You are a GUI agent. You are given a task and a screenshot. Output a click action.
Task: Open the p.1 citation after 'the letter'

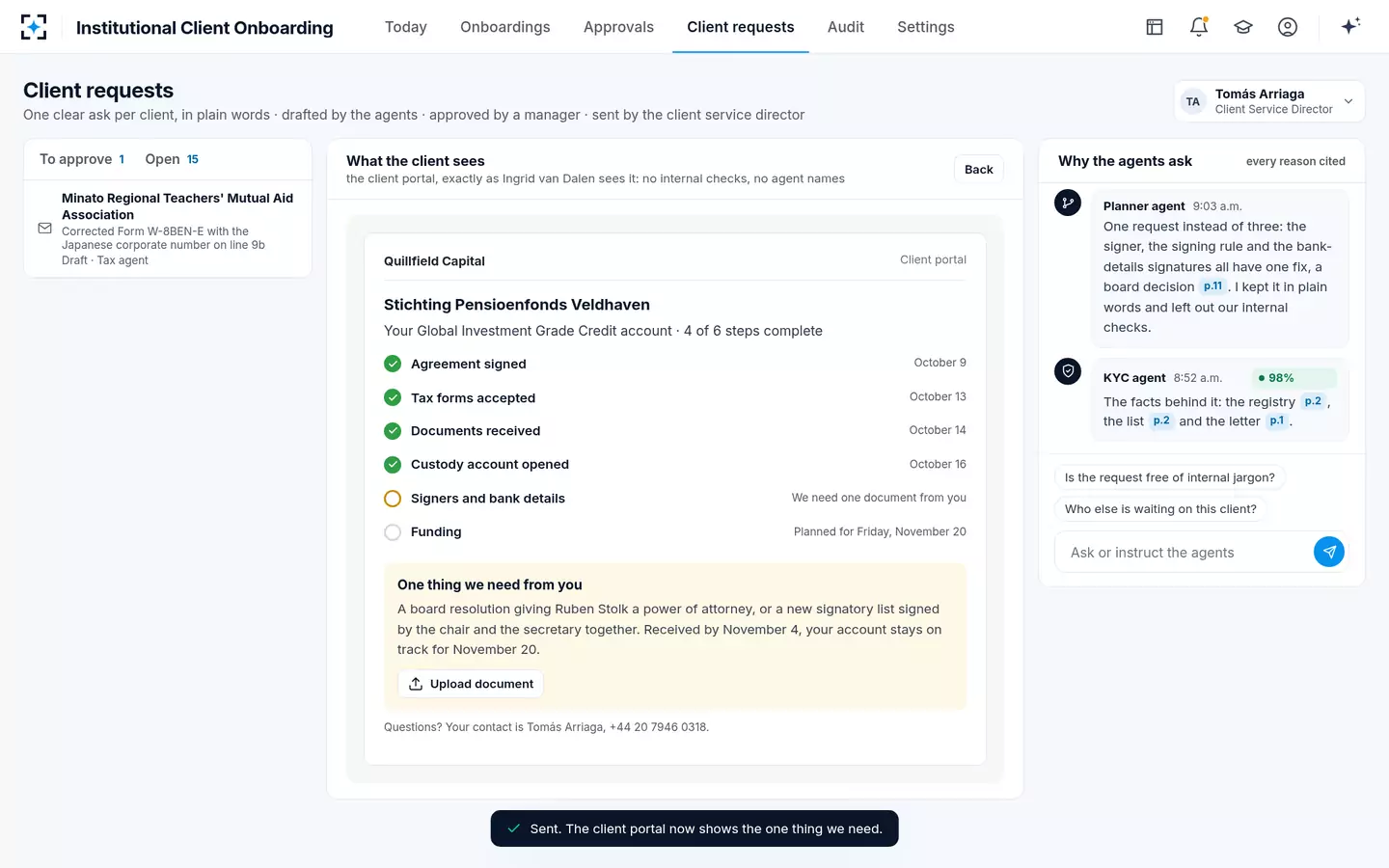click(x=1277, y=420)
